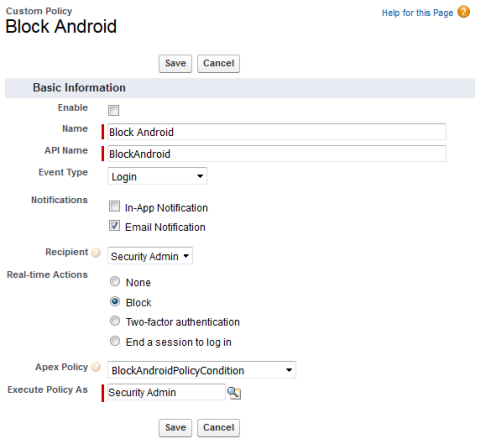Click the Block Android page title
The image size is (480, 442).
point(61,26)
